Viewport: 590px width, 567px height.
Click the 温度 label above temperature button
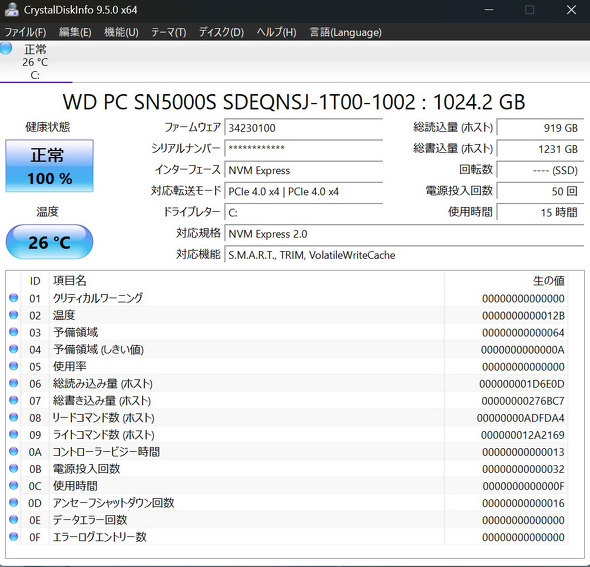pos(47,212)
